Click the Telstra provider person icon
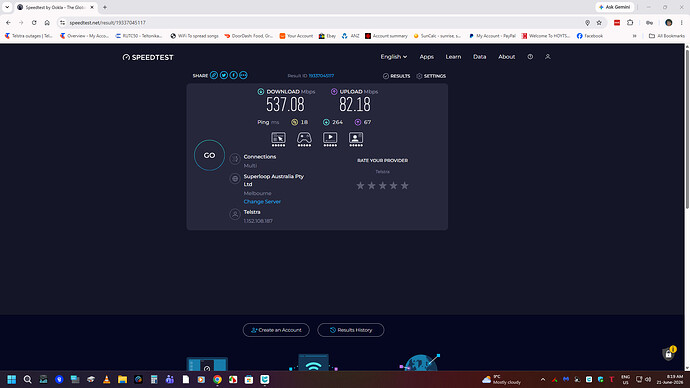 tap(235, 214)
